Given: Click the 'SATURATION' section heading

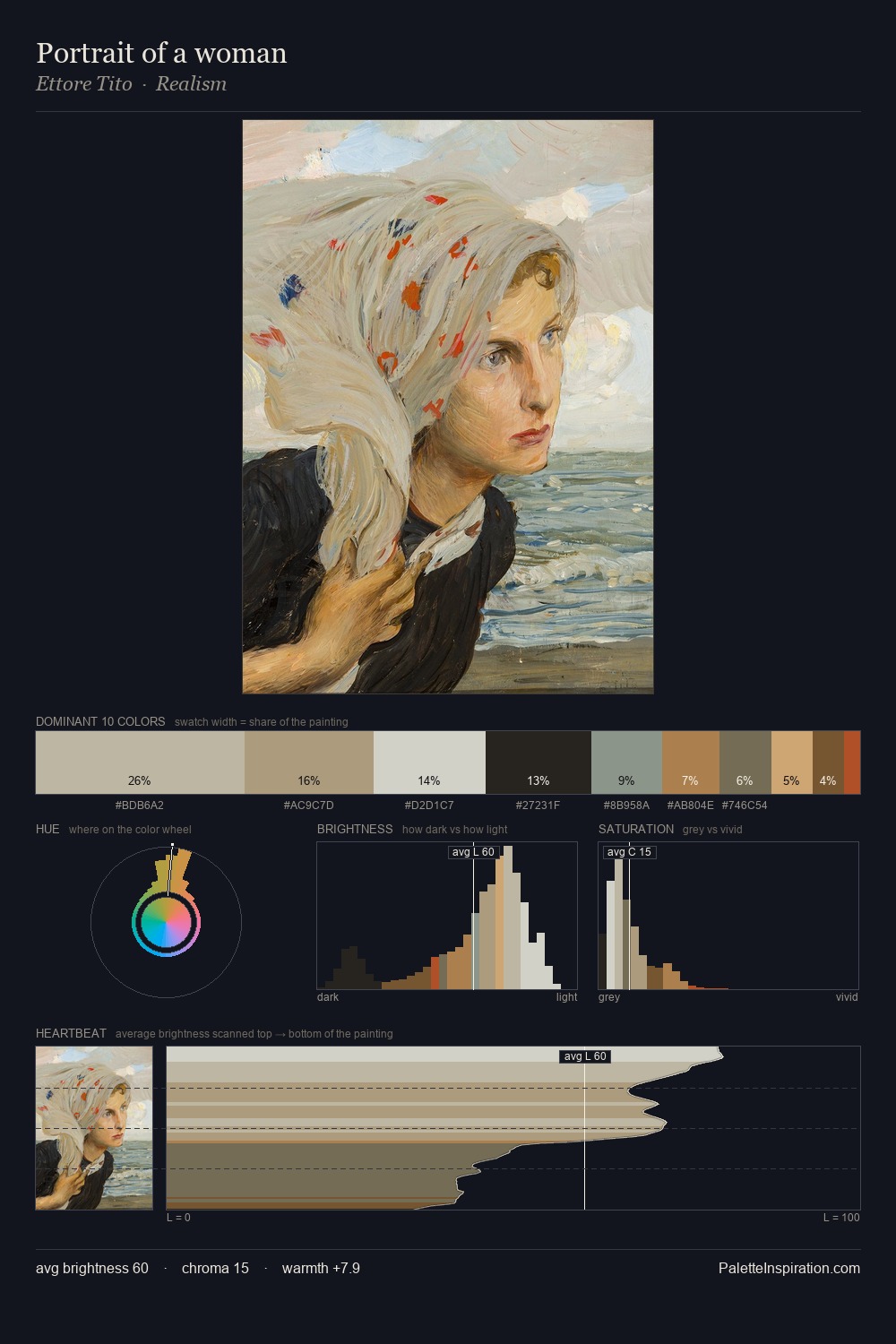Looking at the screenshot, I should 636,829.
